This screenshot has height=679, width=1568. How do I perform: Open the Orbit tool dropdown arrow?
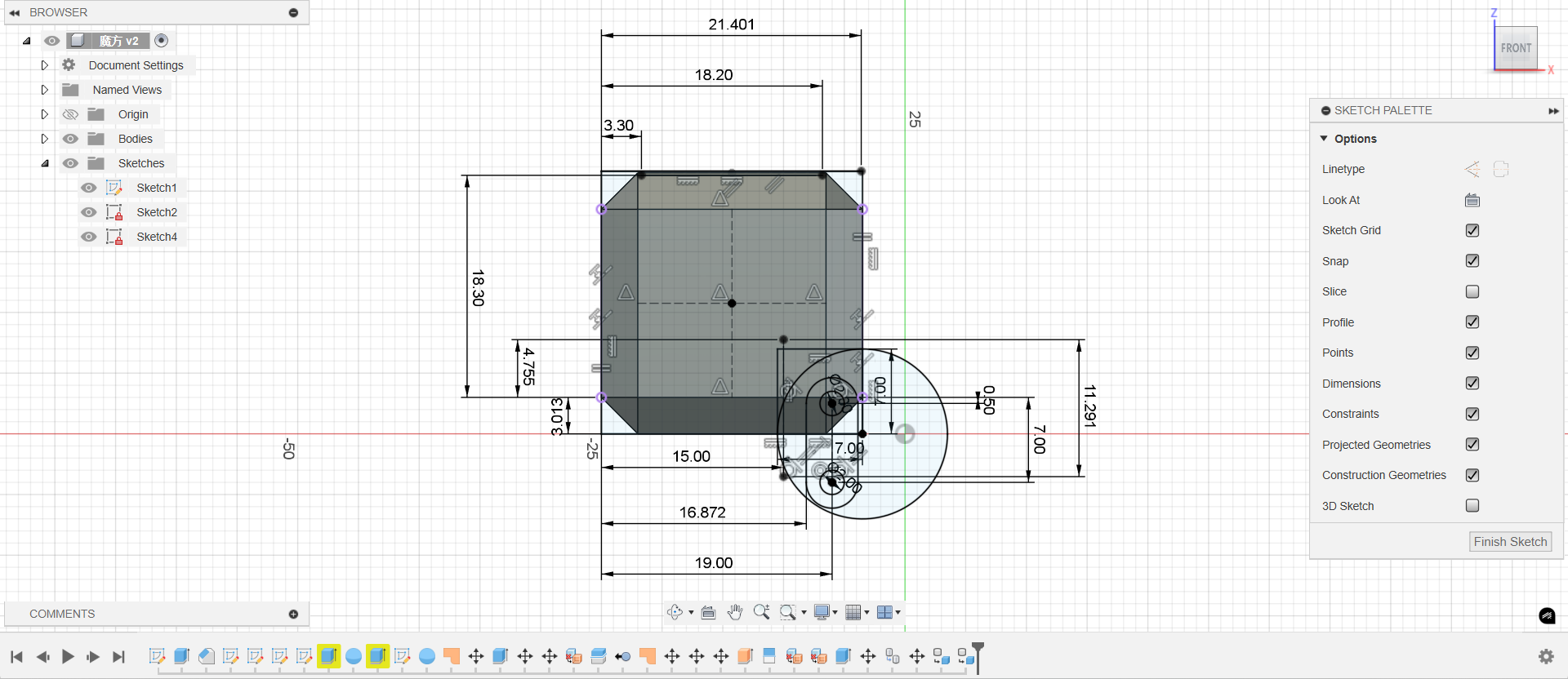tap(691, 612)
